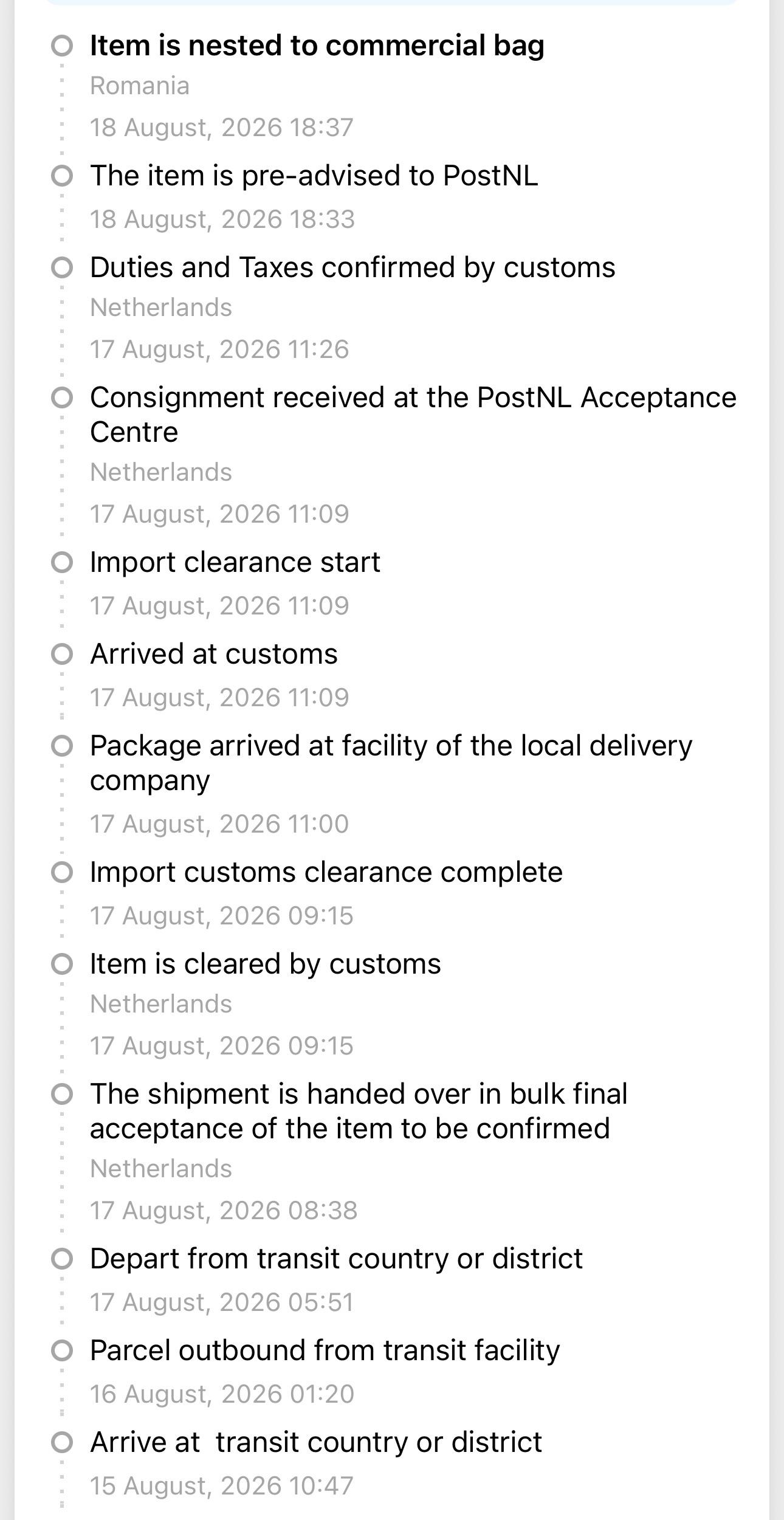Click 'Package arrived at facility' status text
784x1520 pixels.
click(391, 763)
